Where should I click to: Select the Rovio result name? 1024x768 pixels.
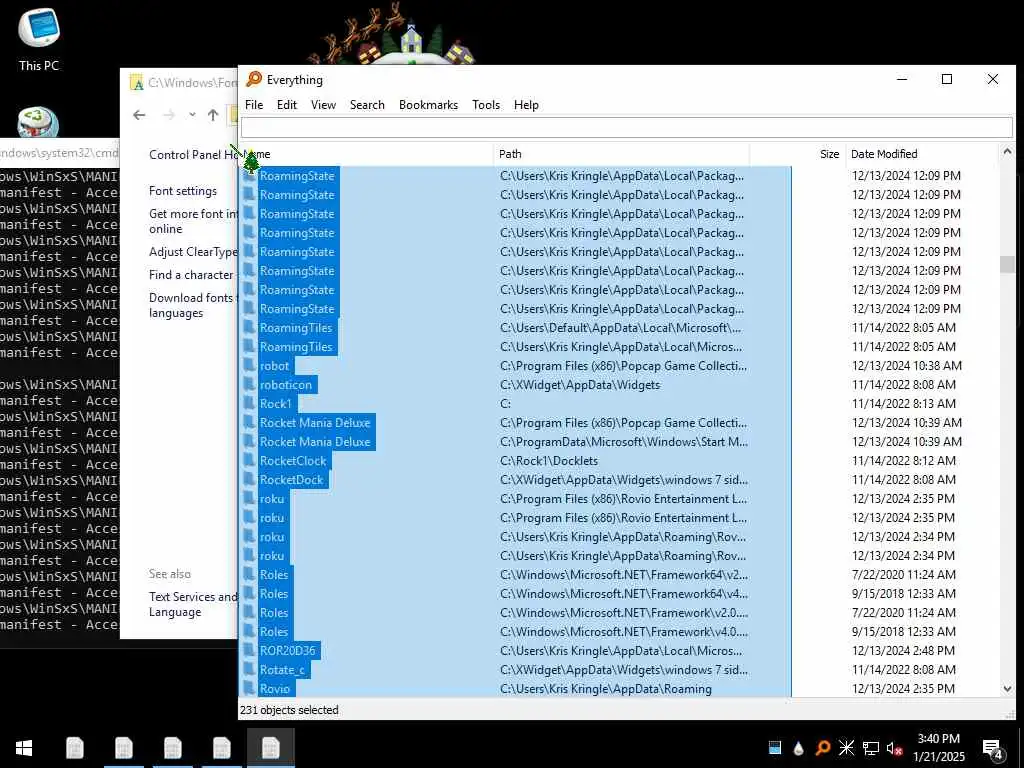pos(275,688)
